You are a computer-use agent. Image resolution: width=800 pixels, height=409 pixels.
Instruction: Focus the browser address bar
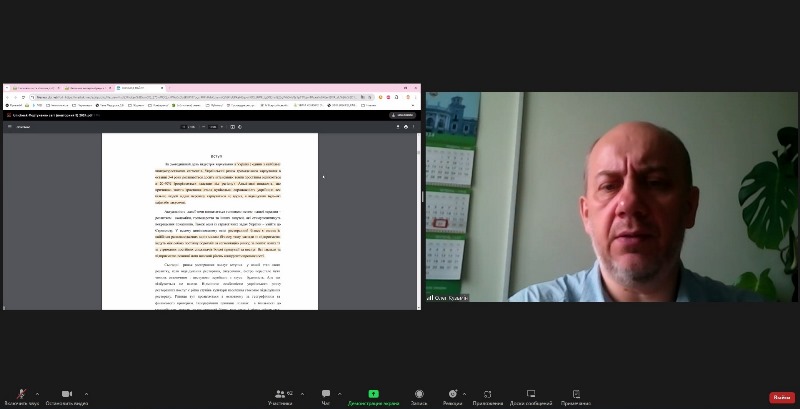tap(202, 97)
